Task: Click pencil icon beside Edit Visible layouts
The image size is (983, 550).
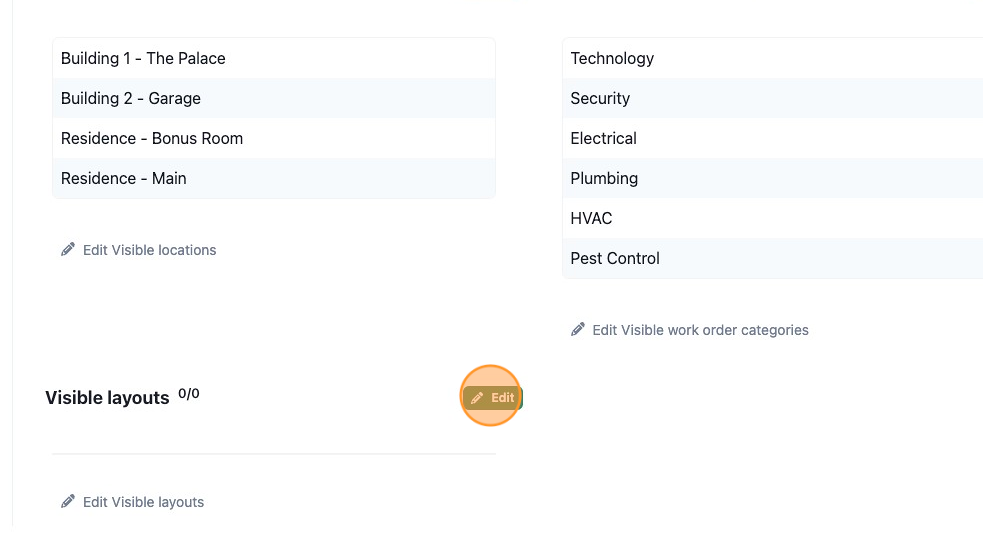Action: click(68, 502)
